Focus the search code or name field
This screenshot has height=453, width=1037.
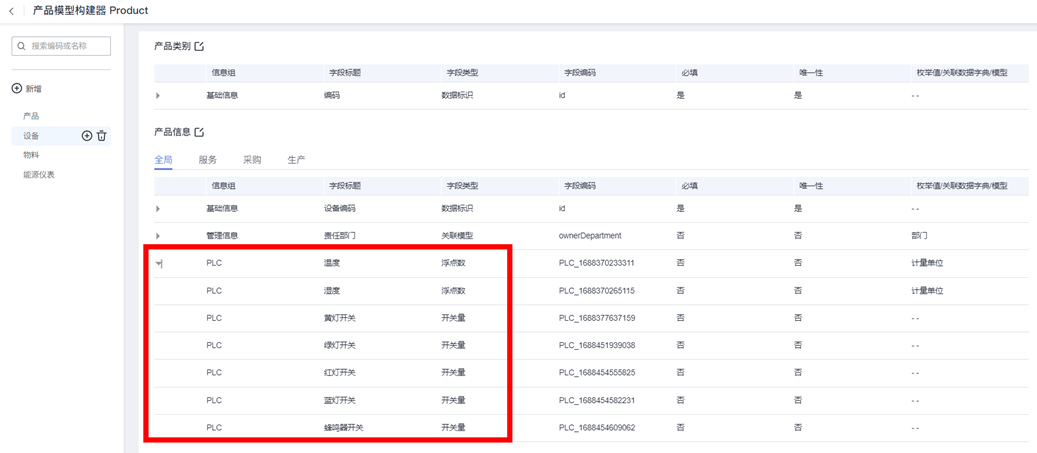point(61,46)
